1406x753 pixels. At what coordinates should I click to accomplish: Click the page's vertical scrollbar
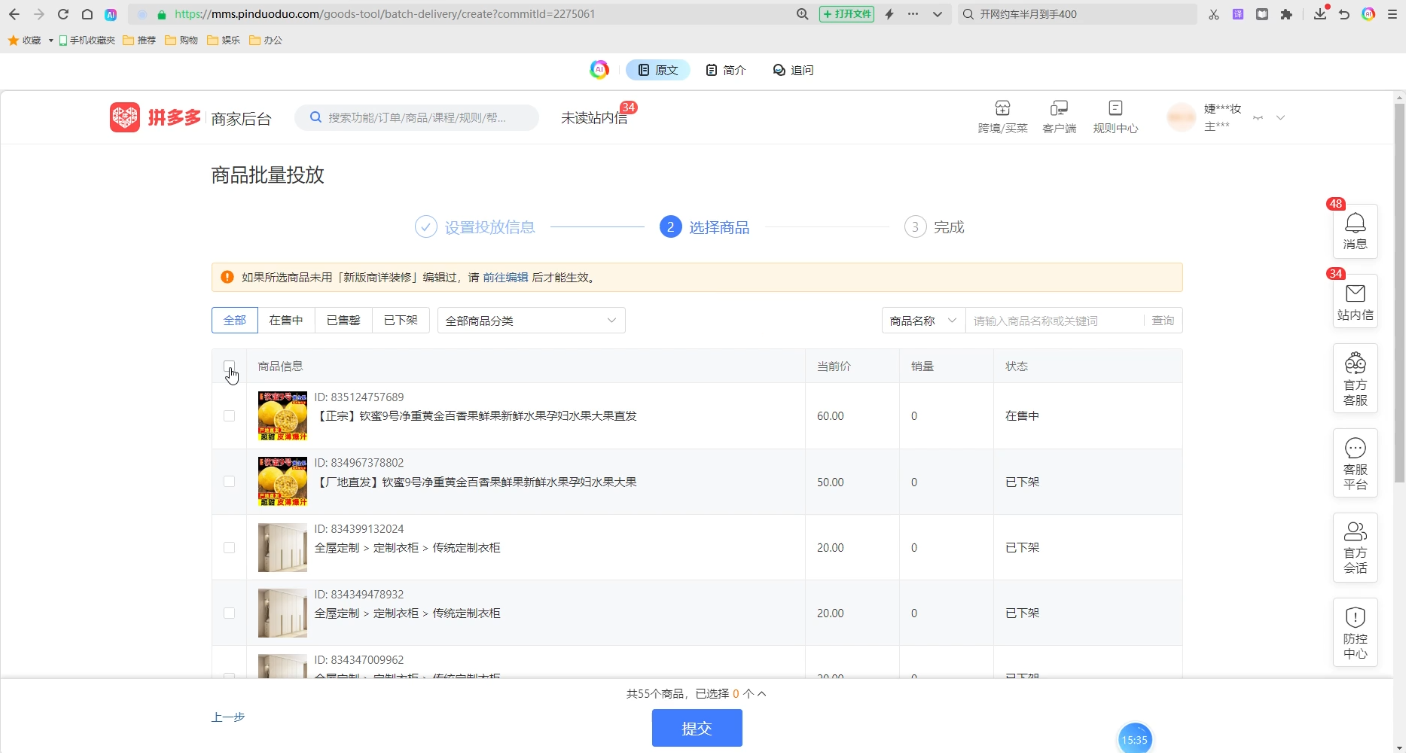[x=1399, y=300]
